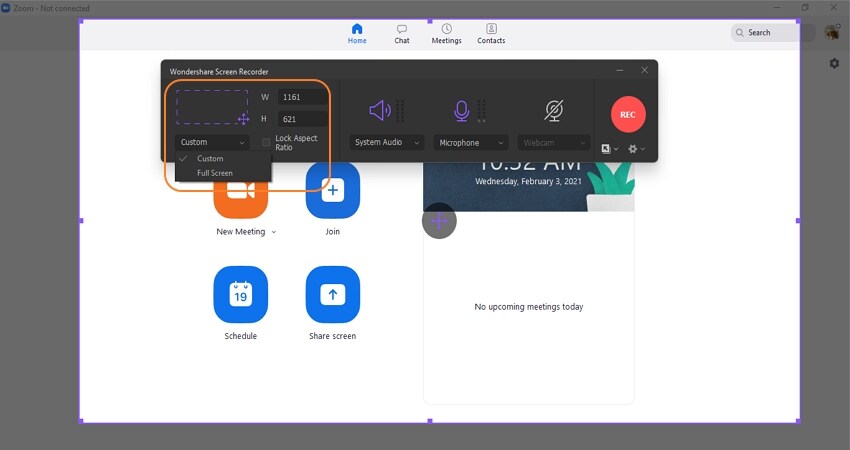This screenshot has height=450, width=850.
Task: Click the 'No upcoming meetings today' text
Action: (x=529, y=307)
